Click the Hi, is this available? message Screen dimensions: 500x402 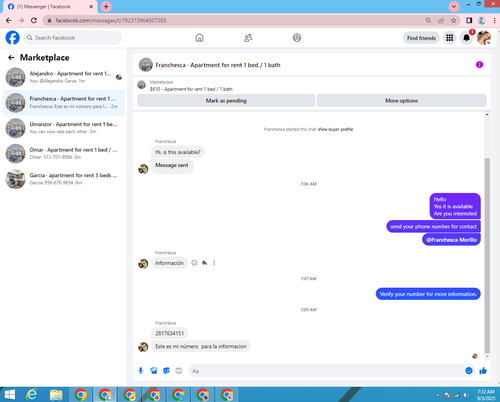pos(178,152)
